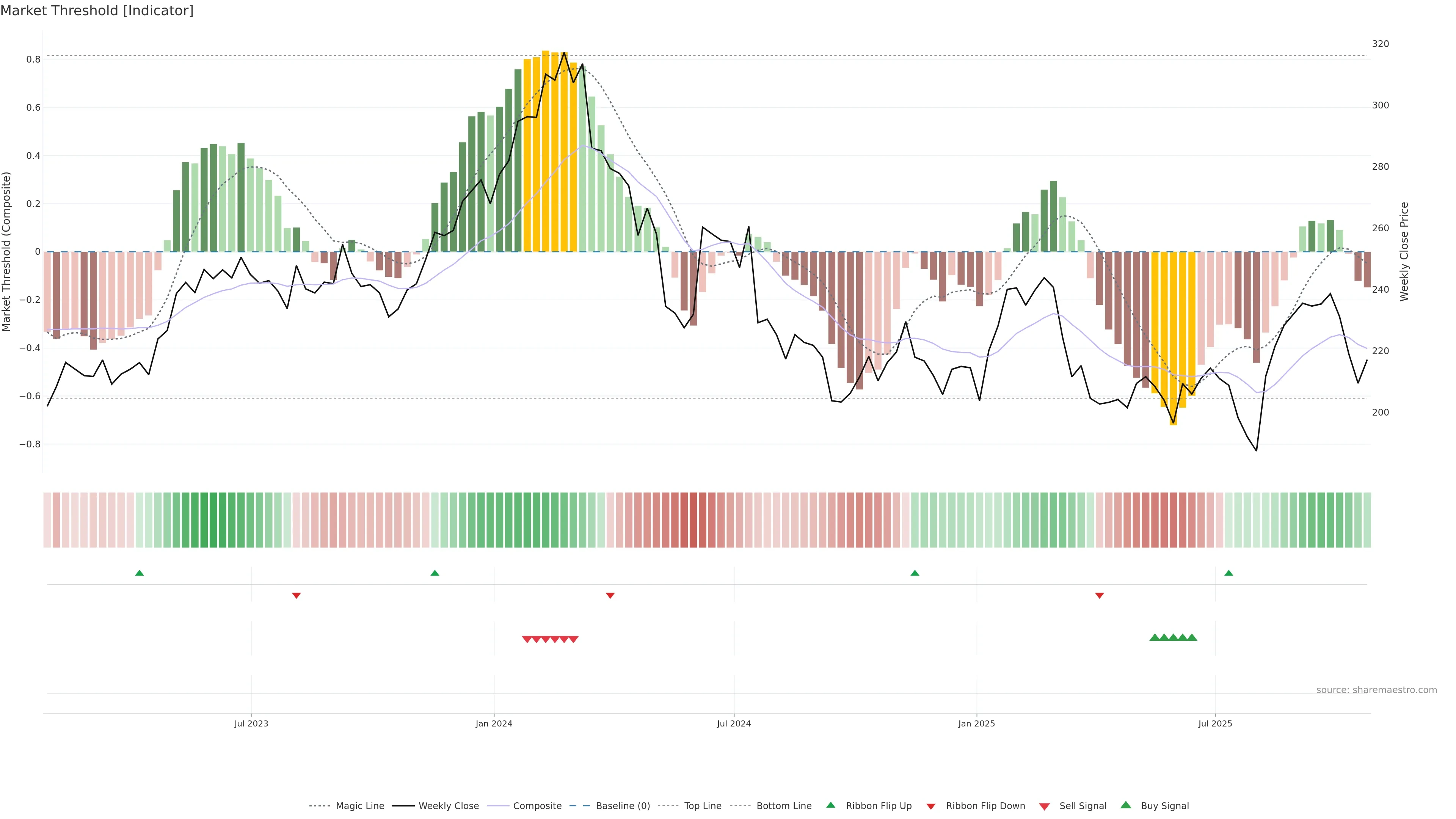1456x819 pixels.
Task: Click the Top Line legend label
Action: pos(703,806)
